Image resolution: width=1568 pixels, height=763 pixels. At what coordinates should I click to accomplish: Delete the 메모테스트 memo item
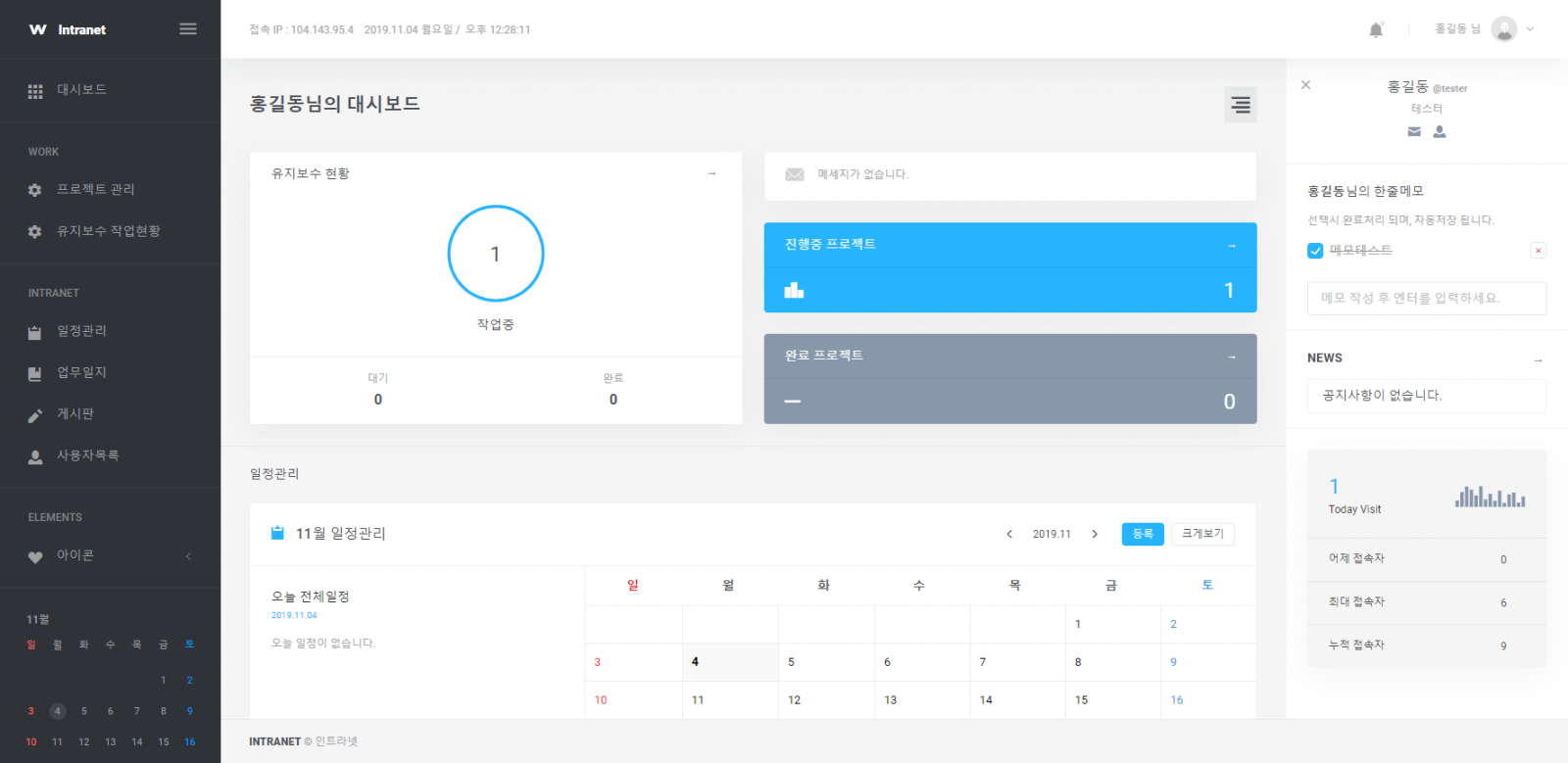coord(1538,251)
